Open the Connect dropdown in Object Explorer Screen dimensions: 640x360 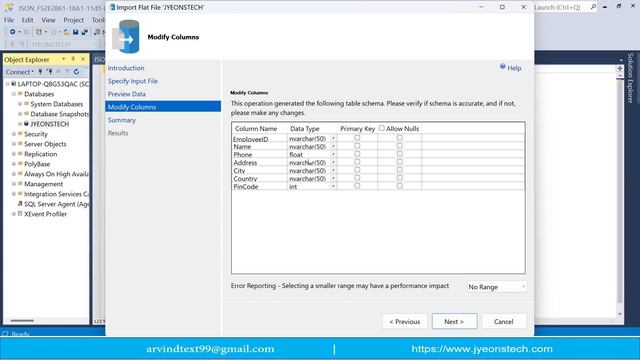[20, 72]
